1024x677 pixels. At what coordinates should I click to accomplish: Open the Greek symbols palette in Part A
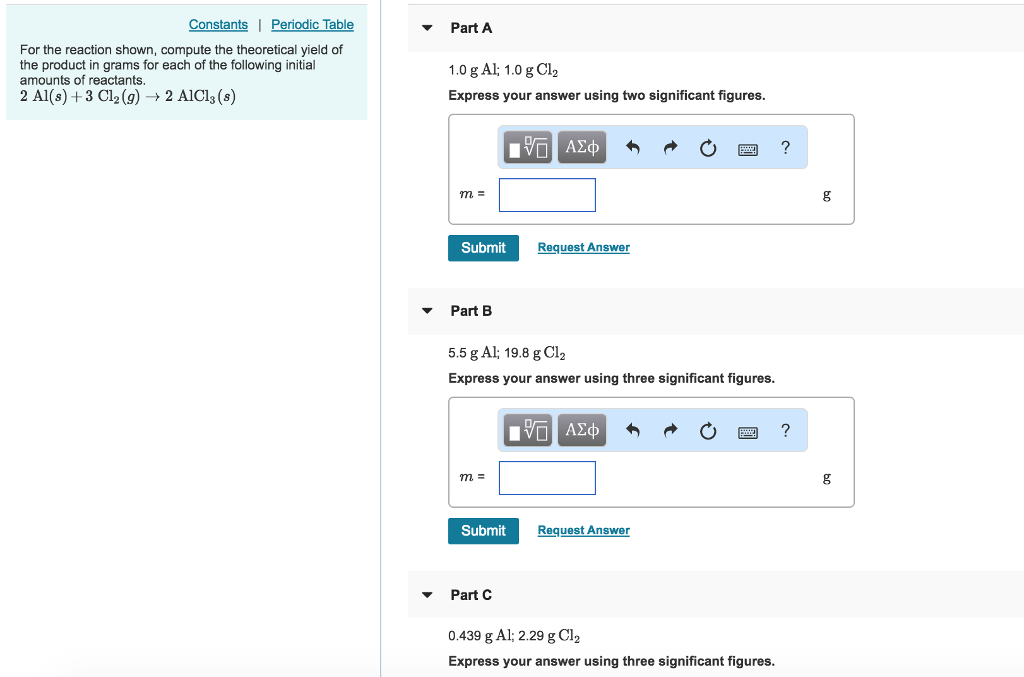(581, 147)
